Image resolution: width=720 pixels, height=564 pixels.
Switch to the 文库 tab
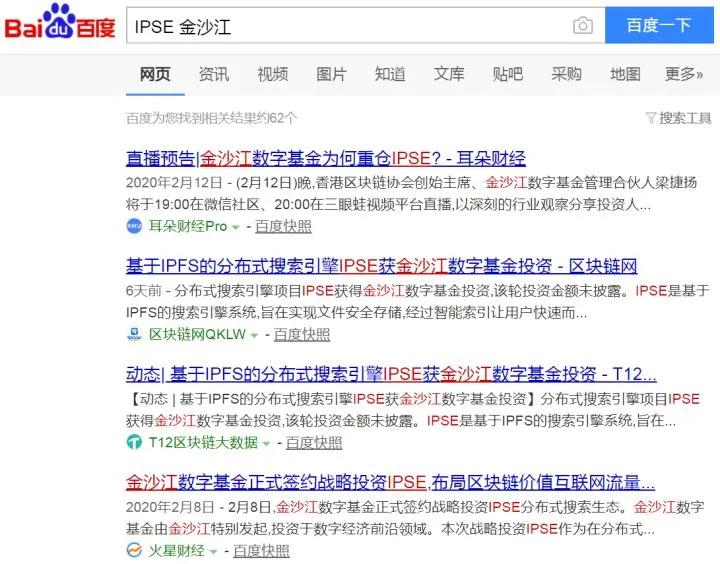(x=449, y=74)
